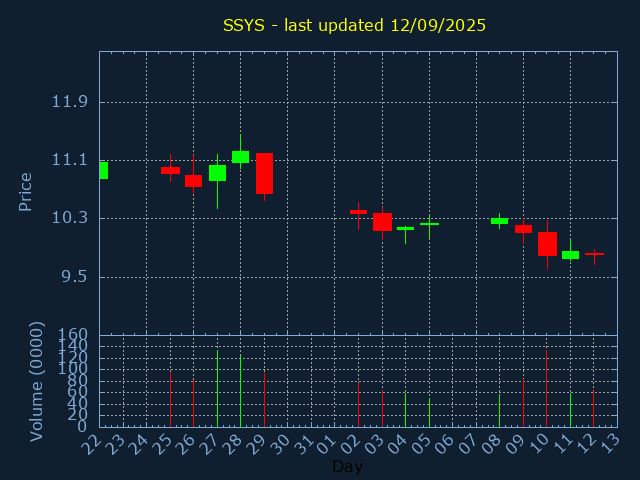Click the Volume (0000) axis title
Screen dimensions: 640x480
tap(36, 382)
